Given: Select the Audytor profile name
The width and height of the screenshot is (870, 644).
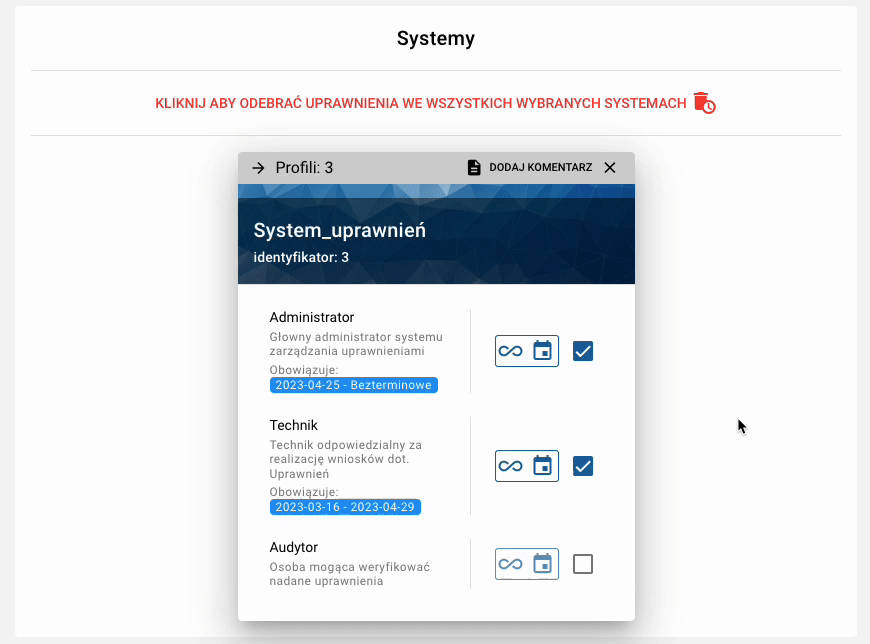Looking at the screenshot, I should point(294,547).
